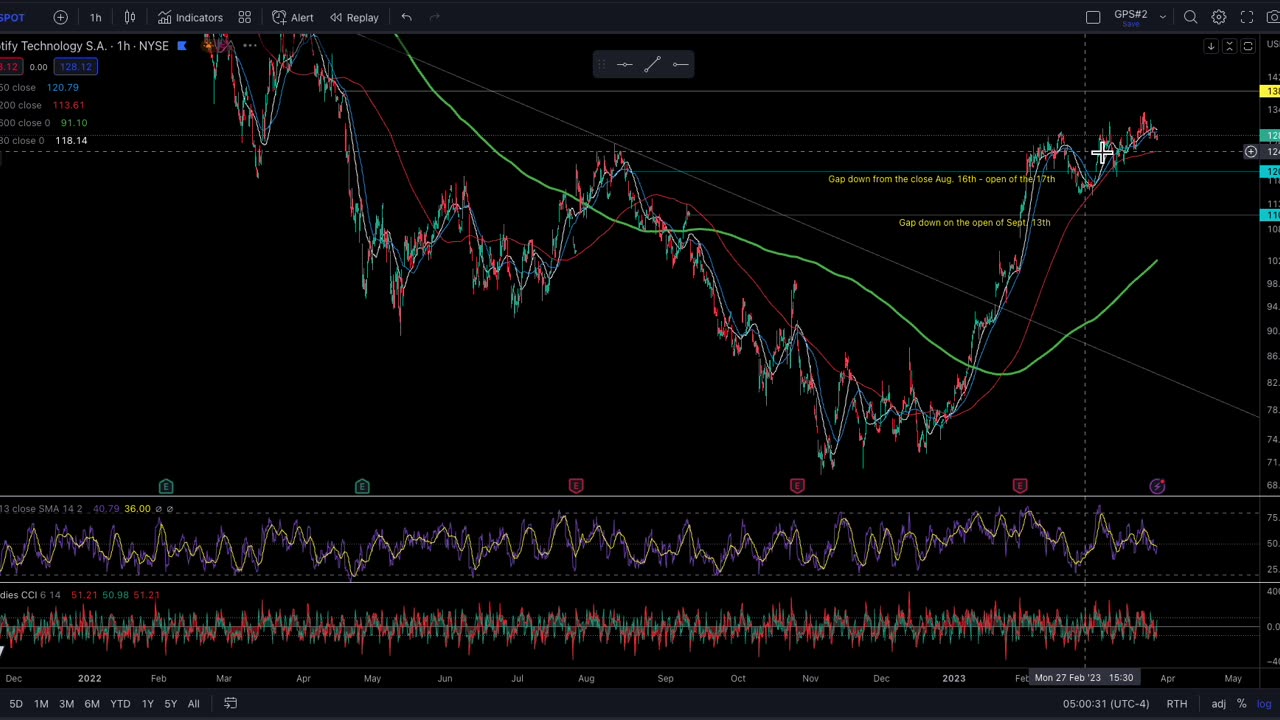The image size is (1280, 720).
Task: Select the 600 close moving average legend
Action: [44, 123]
